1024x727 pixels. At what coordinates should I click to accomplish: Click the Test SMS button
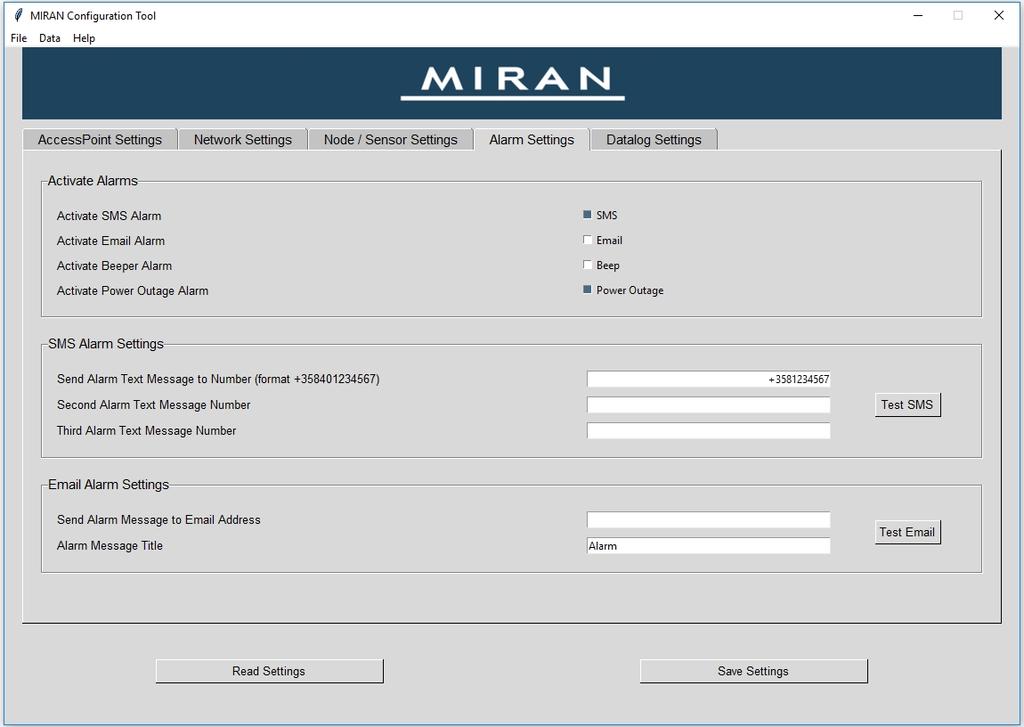907,404
